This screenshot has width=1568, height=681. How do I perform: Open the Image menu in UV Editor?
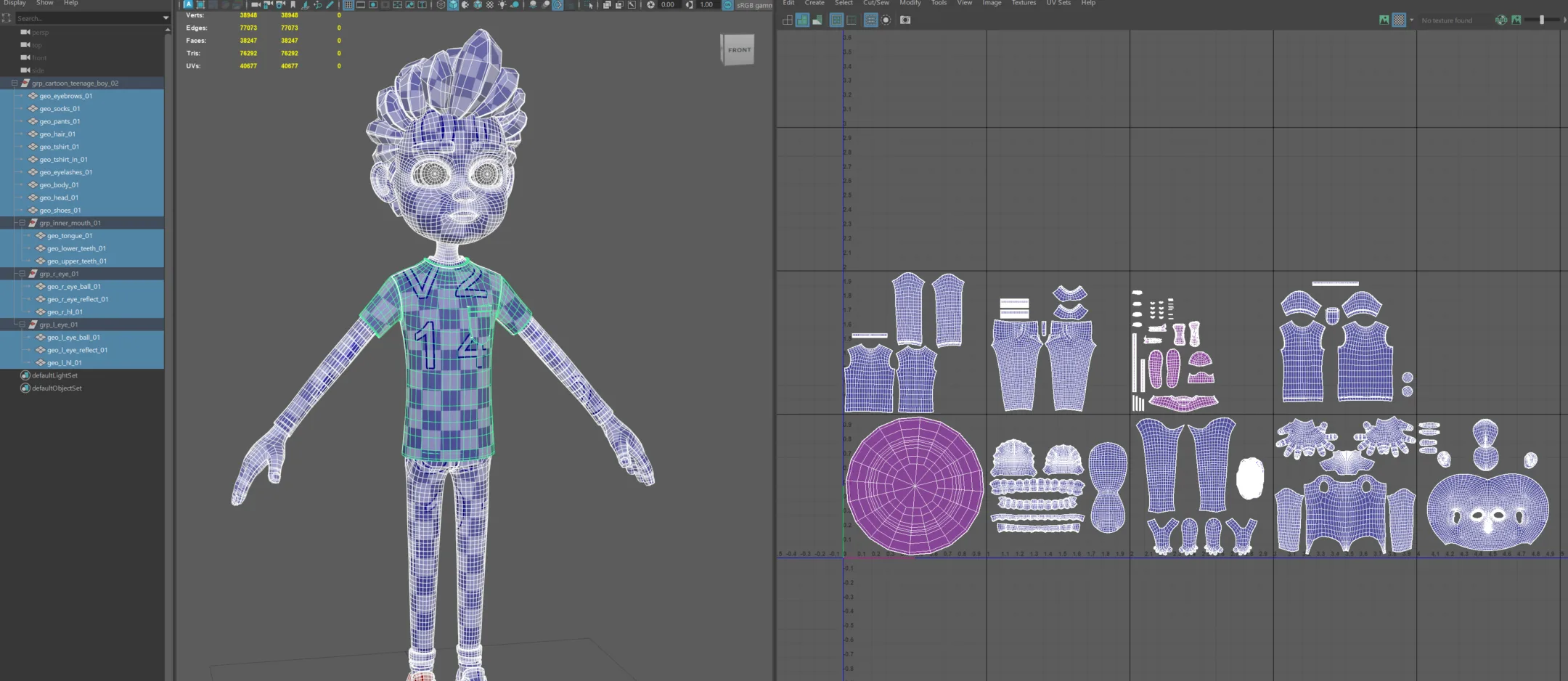coord(992,3)
